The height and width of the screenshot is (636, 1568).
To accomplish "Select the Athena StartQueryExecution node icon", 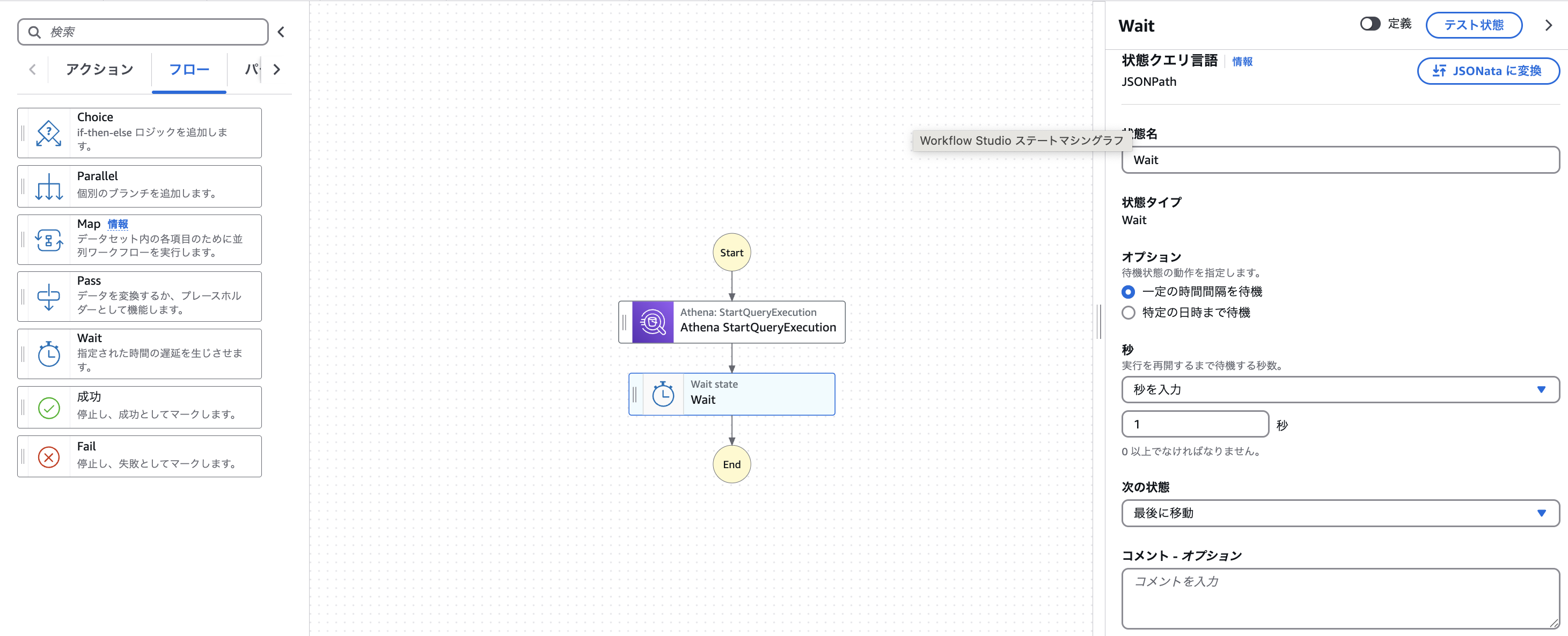I will [x=653, y=322].
